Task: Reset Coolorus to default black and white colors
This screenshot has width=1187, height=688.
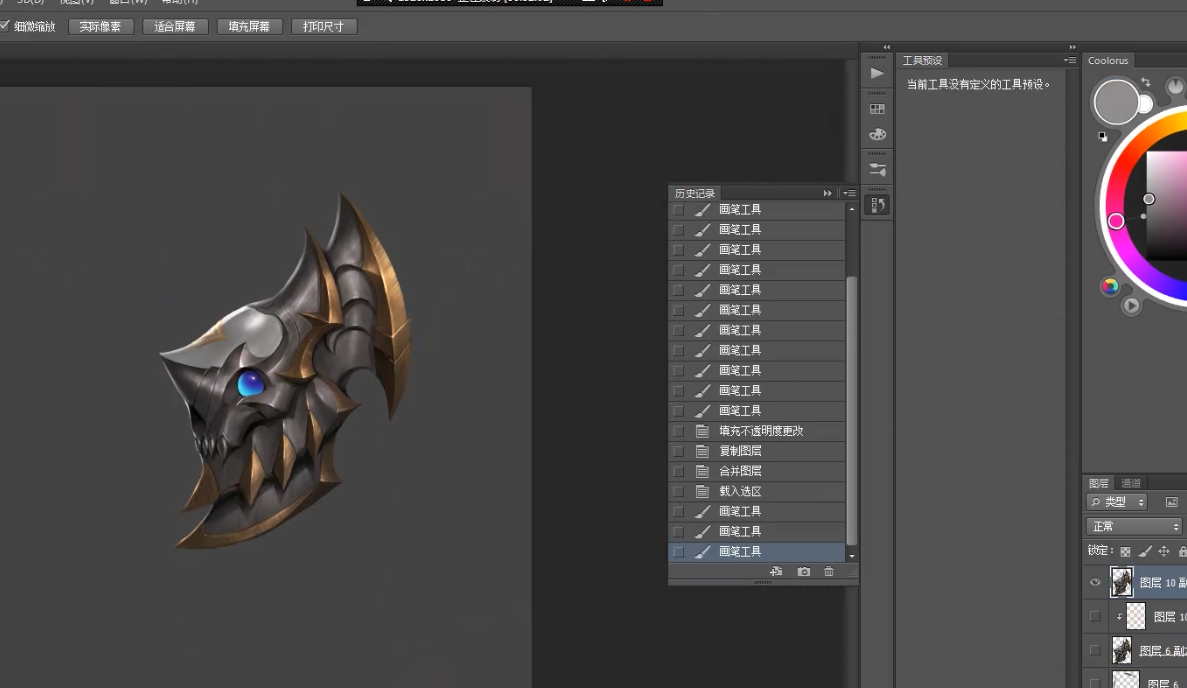Action: tap(1102, 136)
